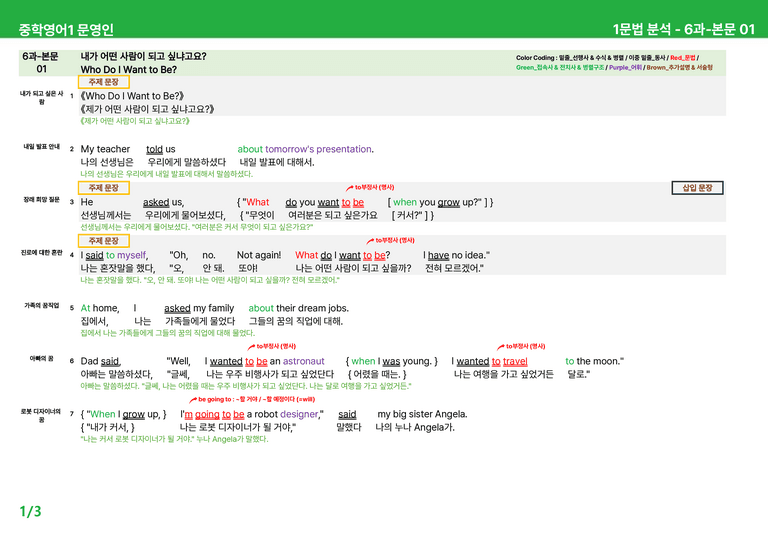Click "I wanted to travel"
This screenshot has width=768, height=543.
pos(489,361)
